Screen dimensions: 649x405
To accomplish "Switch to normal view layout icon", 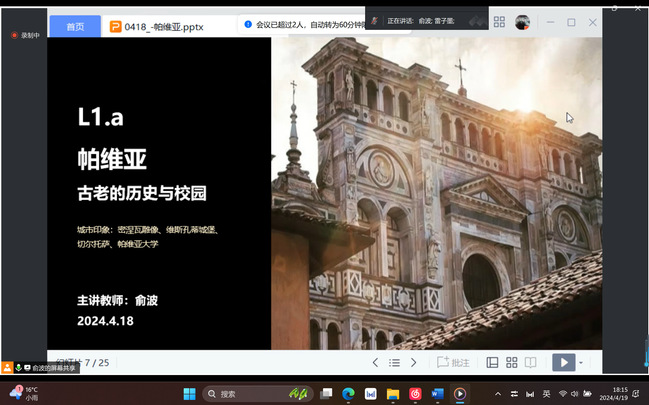I will pyautogui.click(x=492, y=362).
